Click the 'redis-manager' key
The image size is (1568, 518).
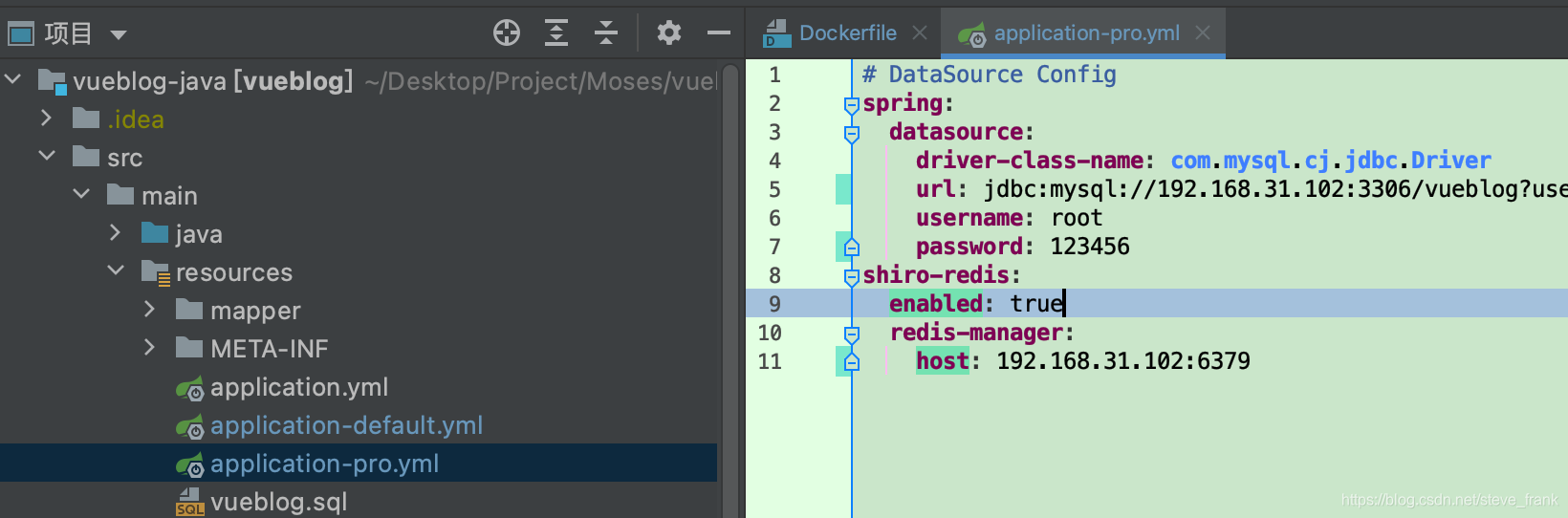[976, 333]
